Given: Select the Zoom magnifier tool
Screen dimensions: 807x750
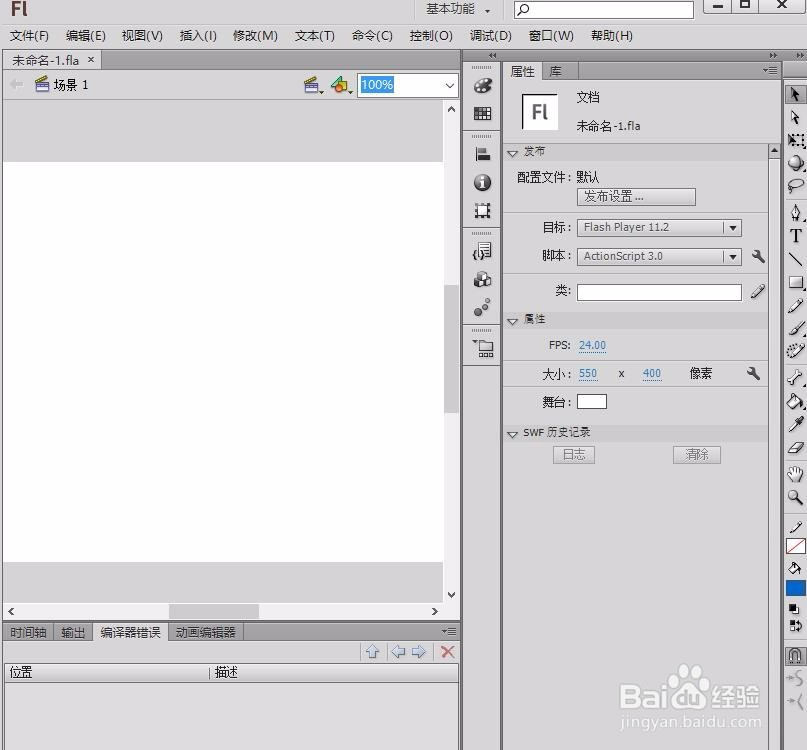Looking at the screenshot, I should tap(796, 497).
